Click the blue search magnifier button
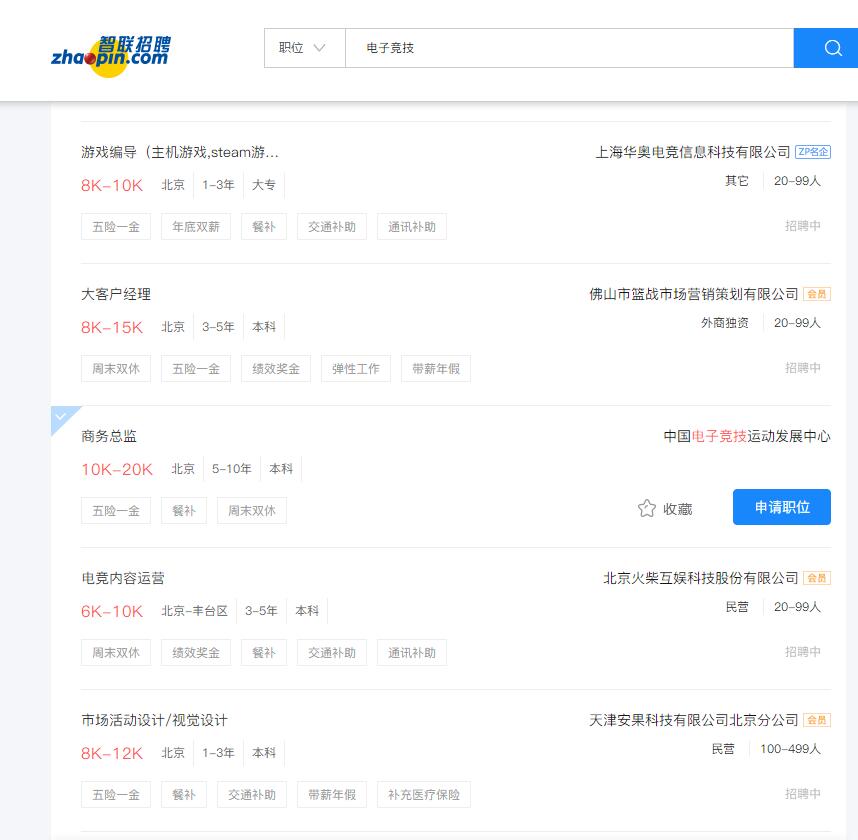Screen dimensions: 858x840 click(x=831, y=48)
